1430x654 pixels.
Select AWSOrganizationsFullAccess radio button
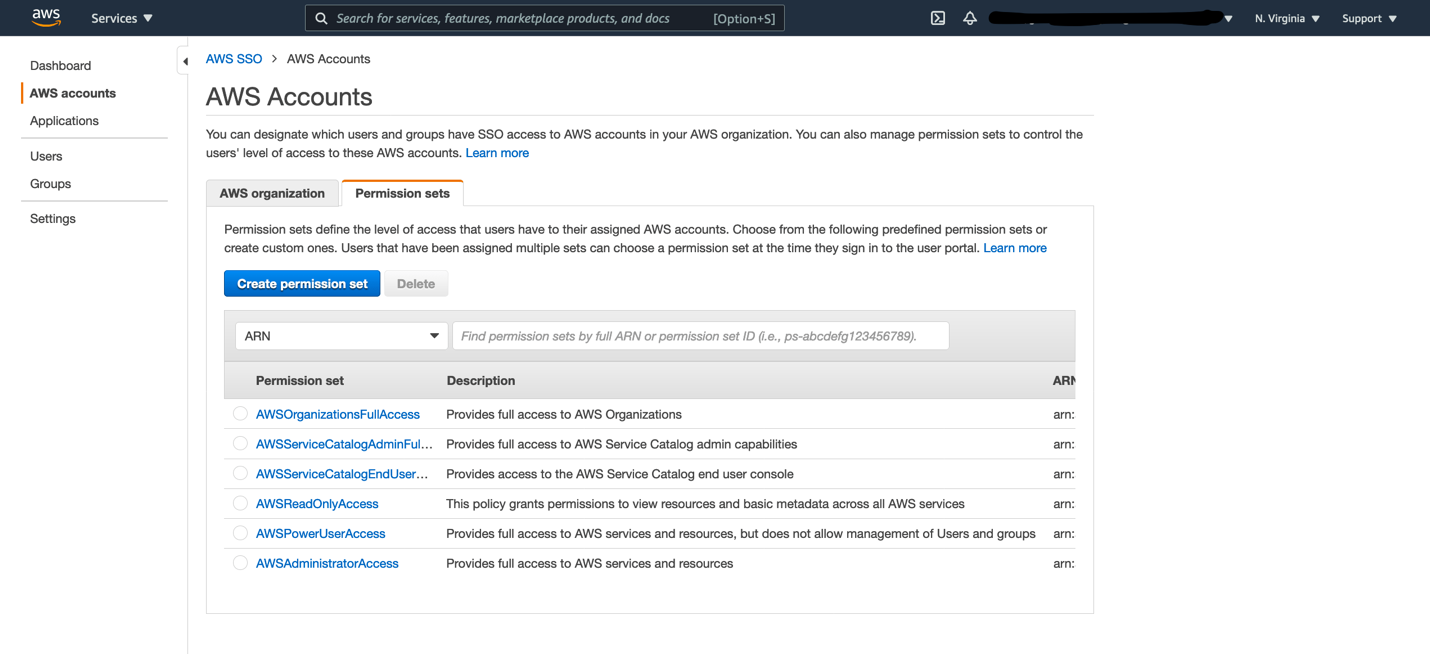pos(240,414)
